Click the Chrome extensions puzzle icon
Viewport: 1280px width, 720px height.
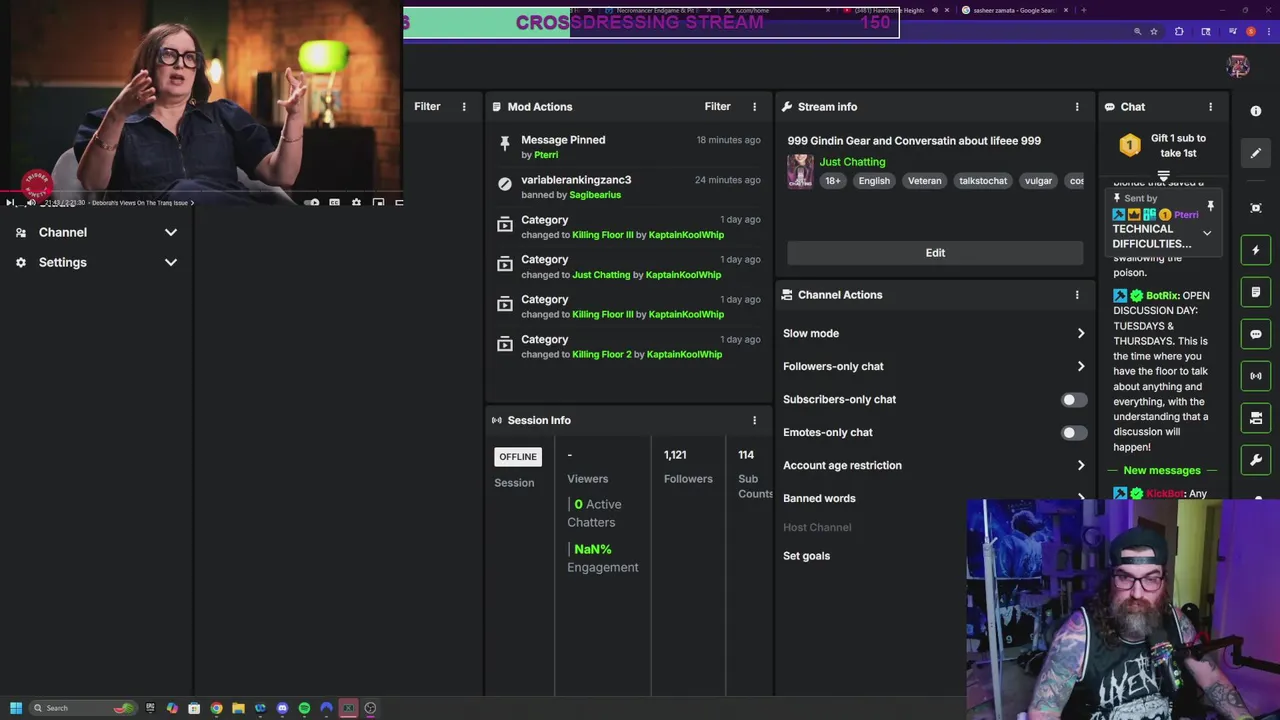click(x=1179, y=32)
